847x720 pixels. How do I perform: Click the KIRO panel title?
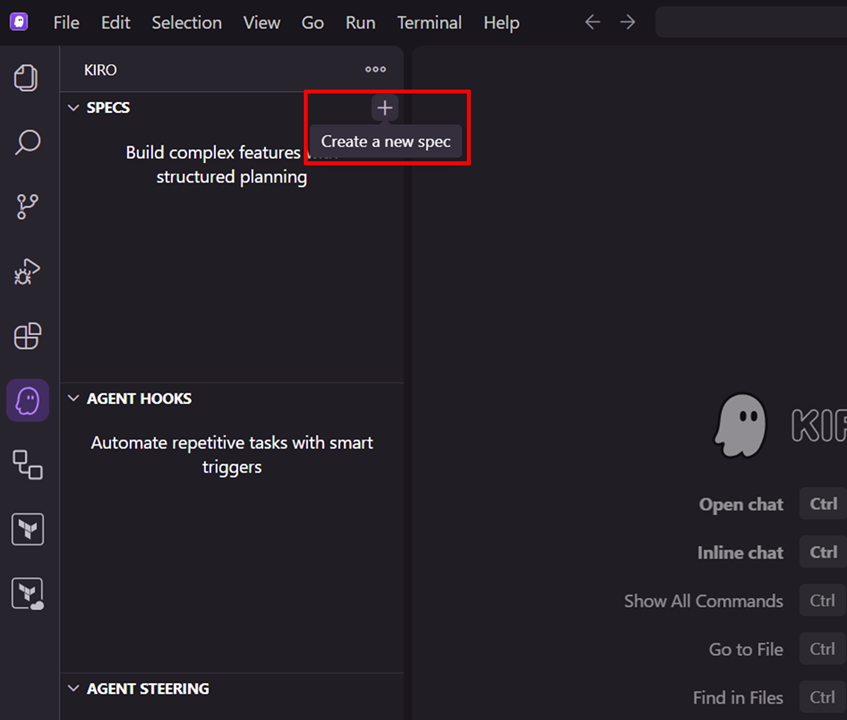[x=100, y=70]
